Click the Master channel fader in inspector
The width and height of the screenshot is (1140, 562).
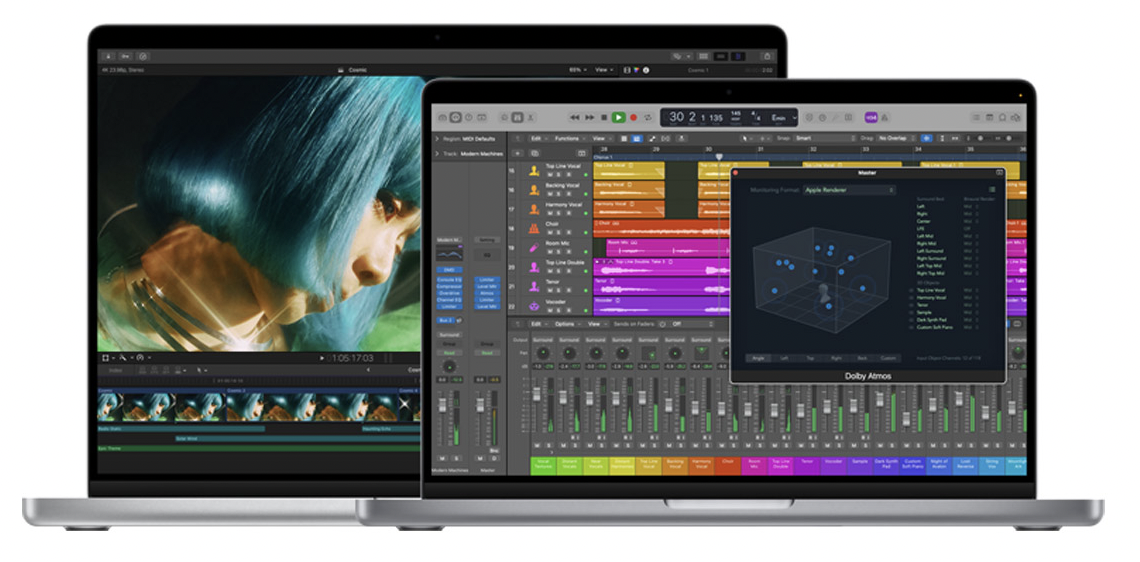tap(480, 404)
